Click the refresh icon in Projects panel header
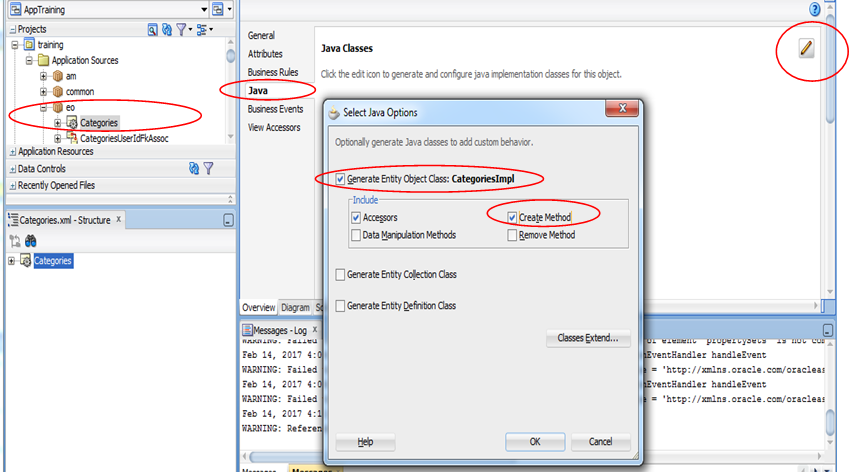Screen dimensions: 849x472 click(x=167, y=30)
